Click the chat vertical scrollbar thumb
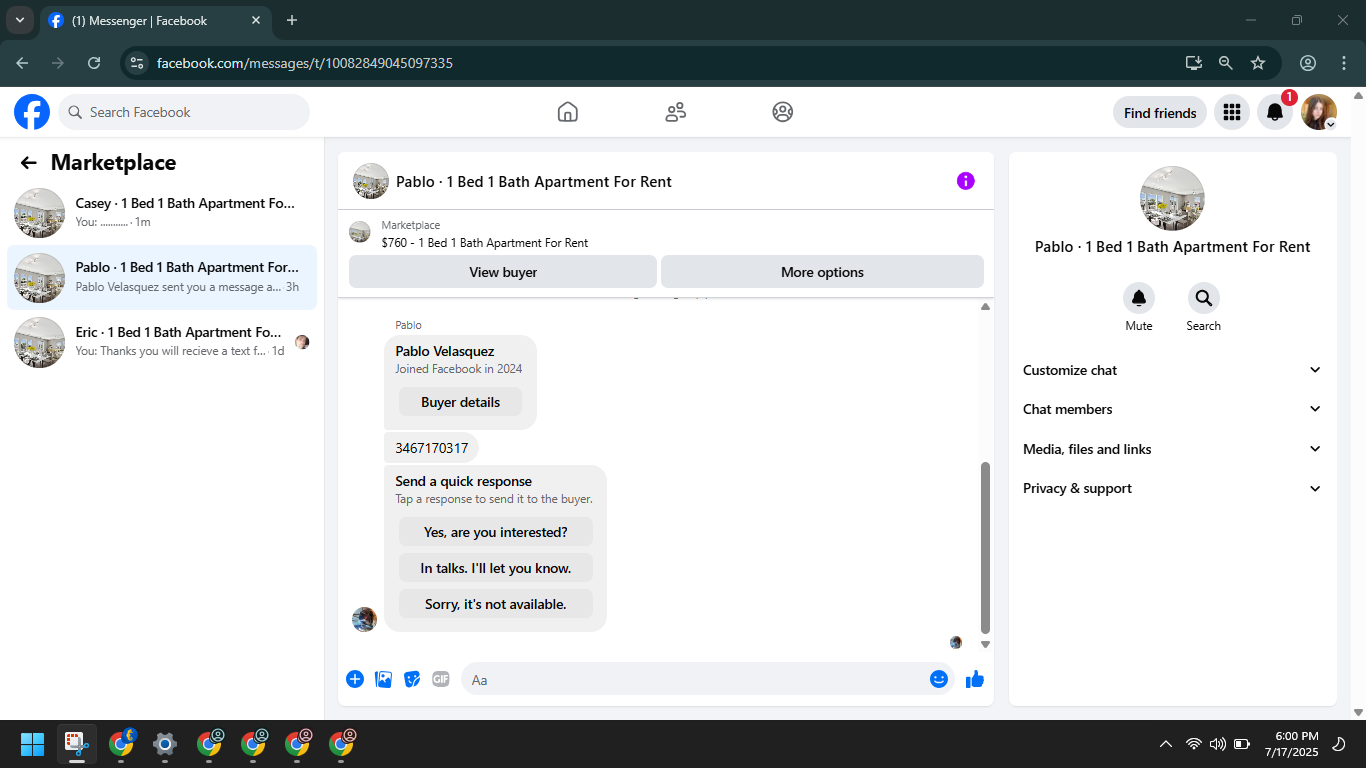 click(985, 548)
